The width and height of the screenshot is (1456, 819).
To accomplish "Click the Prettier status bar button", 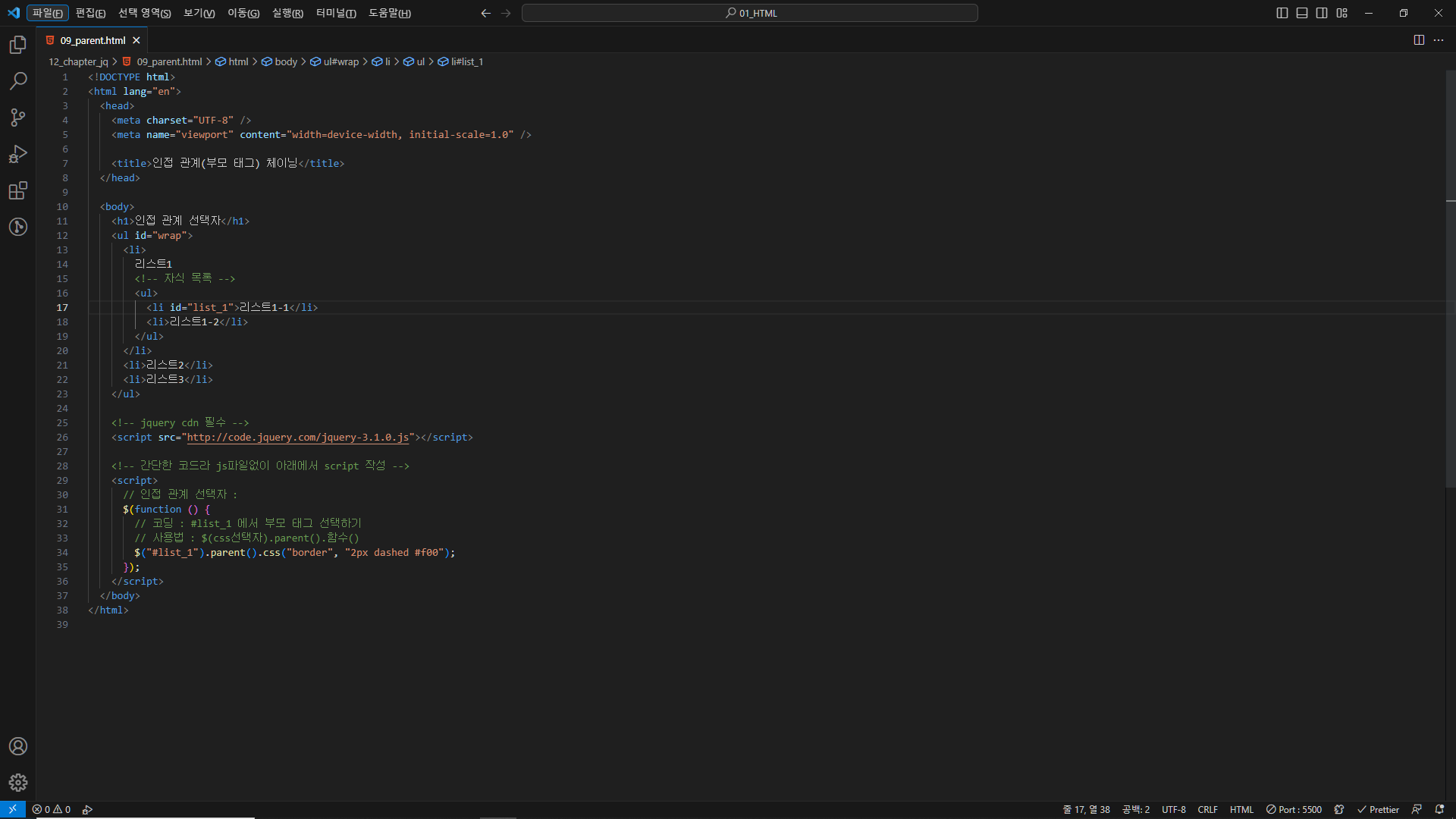I will click(1378, 810).
